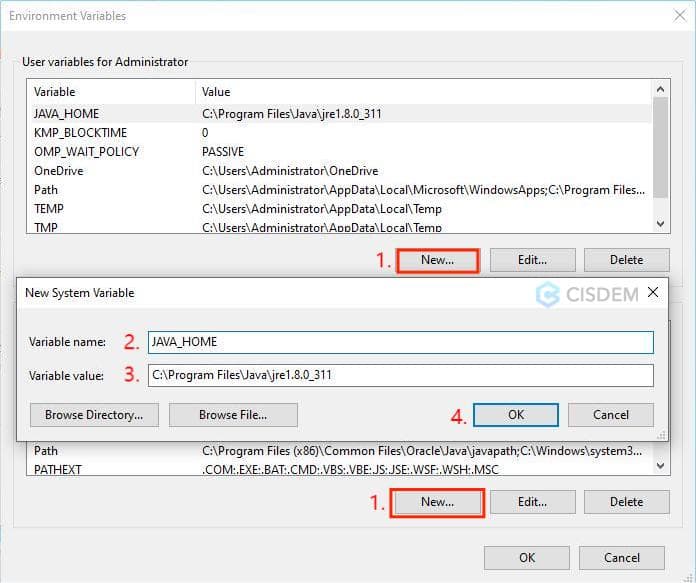Click New button under User variables

(437, 260)
